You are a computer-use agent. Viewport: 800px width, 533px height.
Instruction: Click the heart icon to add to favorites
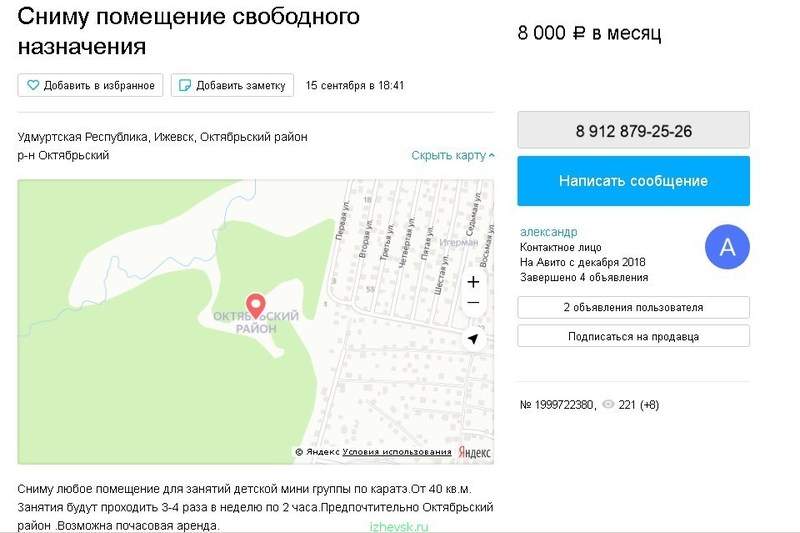tap(33, 85)
